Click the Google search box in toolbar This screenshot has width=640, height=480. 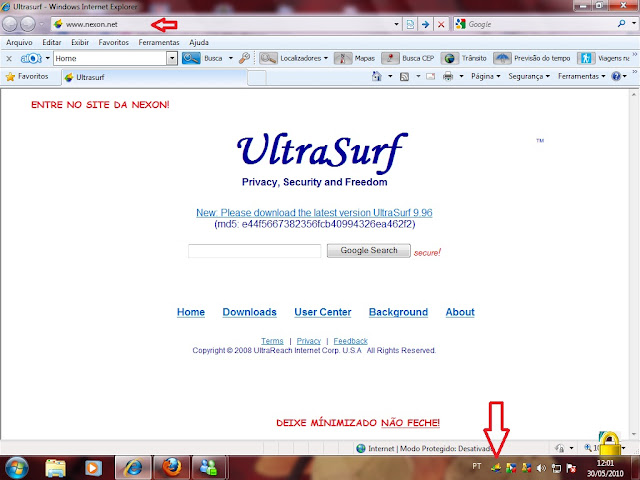pos(540,24)
